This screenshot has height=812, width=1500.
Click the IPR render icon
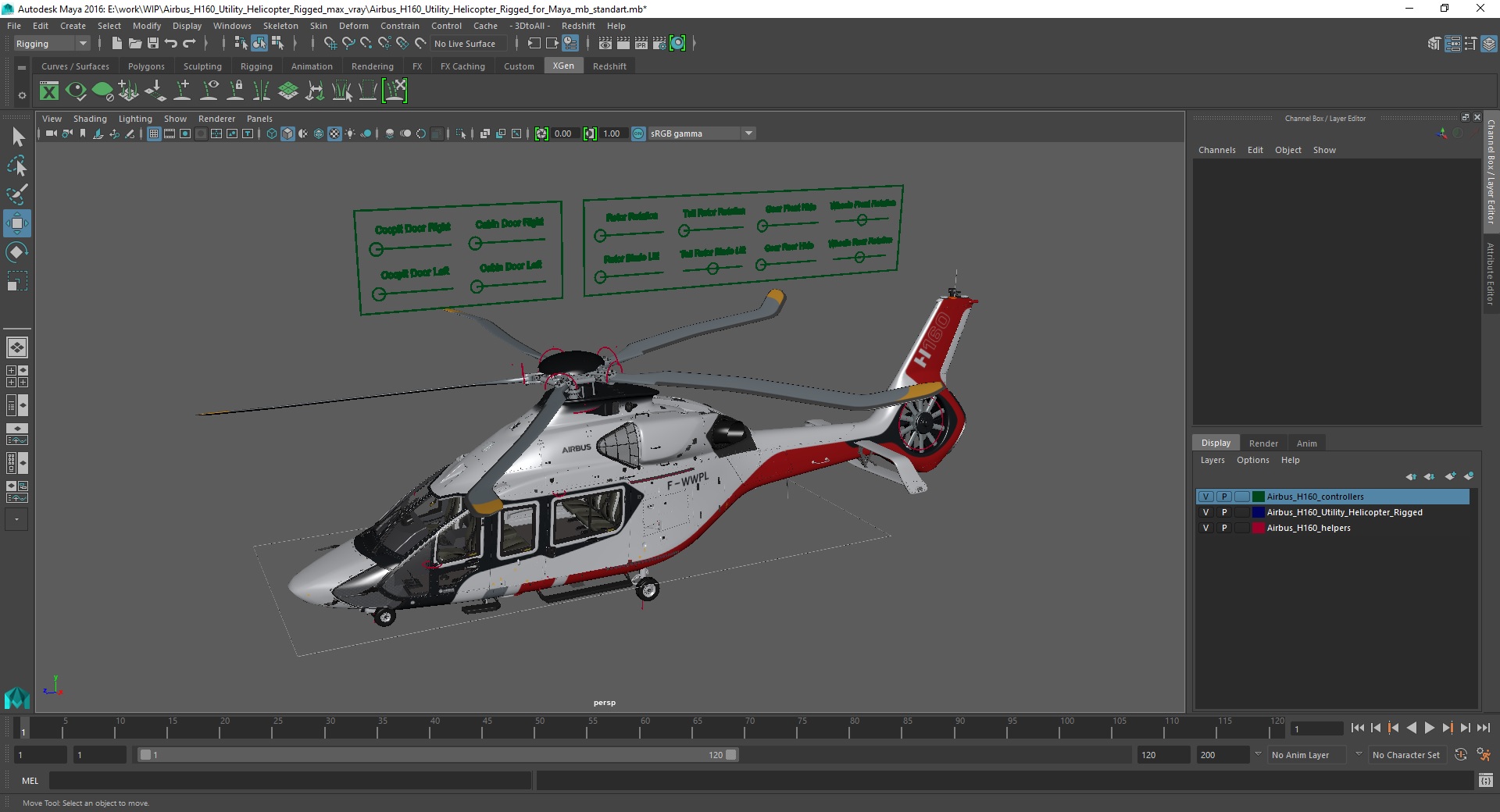tap(641, 44)
